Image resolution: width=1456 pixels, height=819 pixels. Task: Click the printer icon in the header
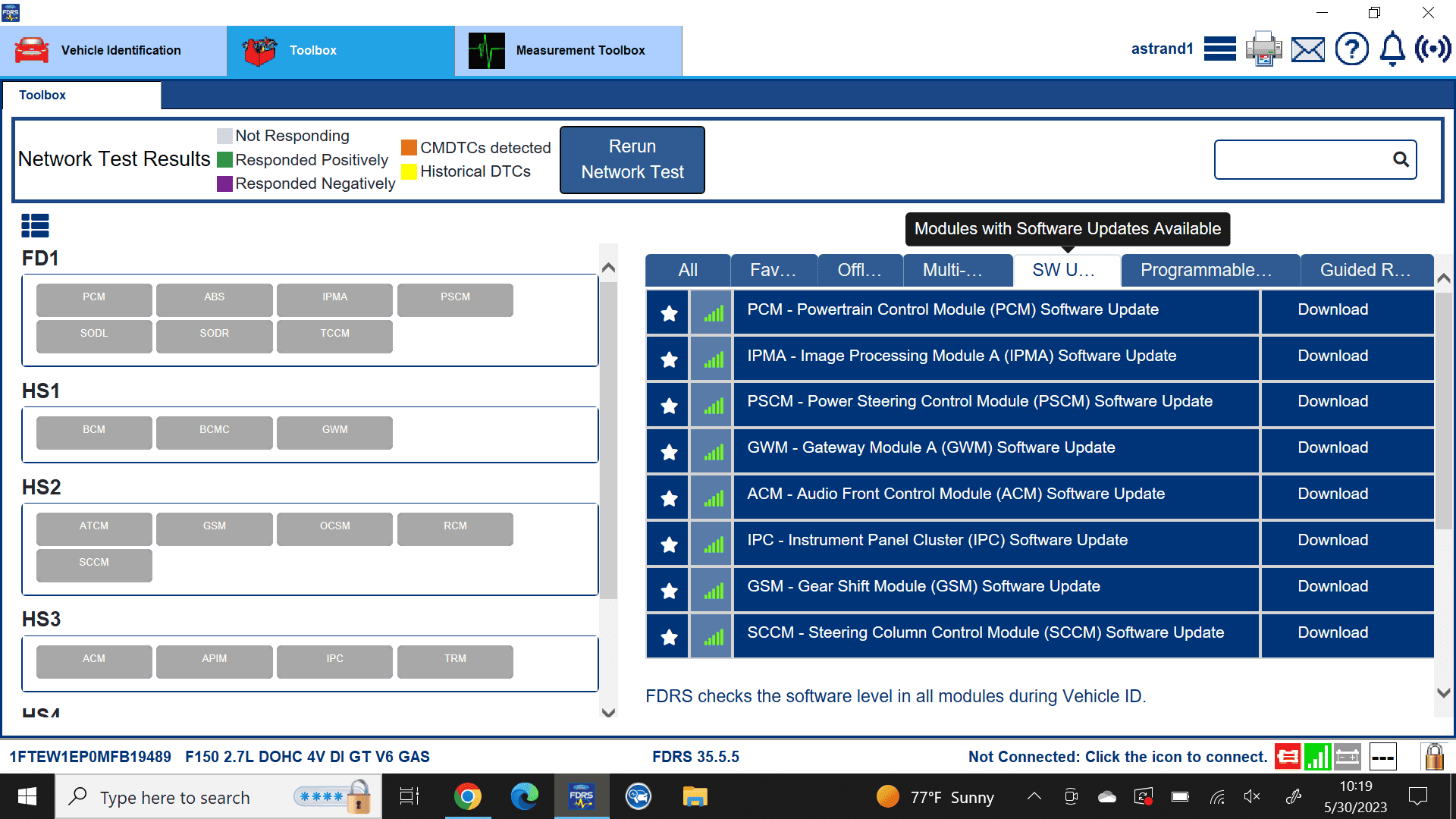click(x=1263, y=49)
